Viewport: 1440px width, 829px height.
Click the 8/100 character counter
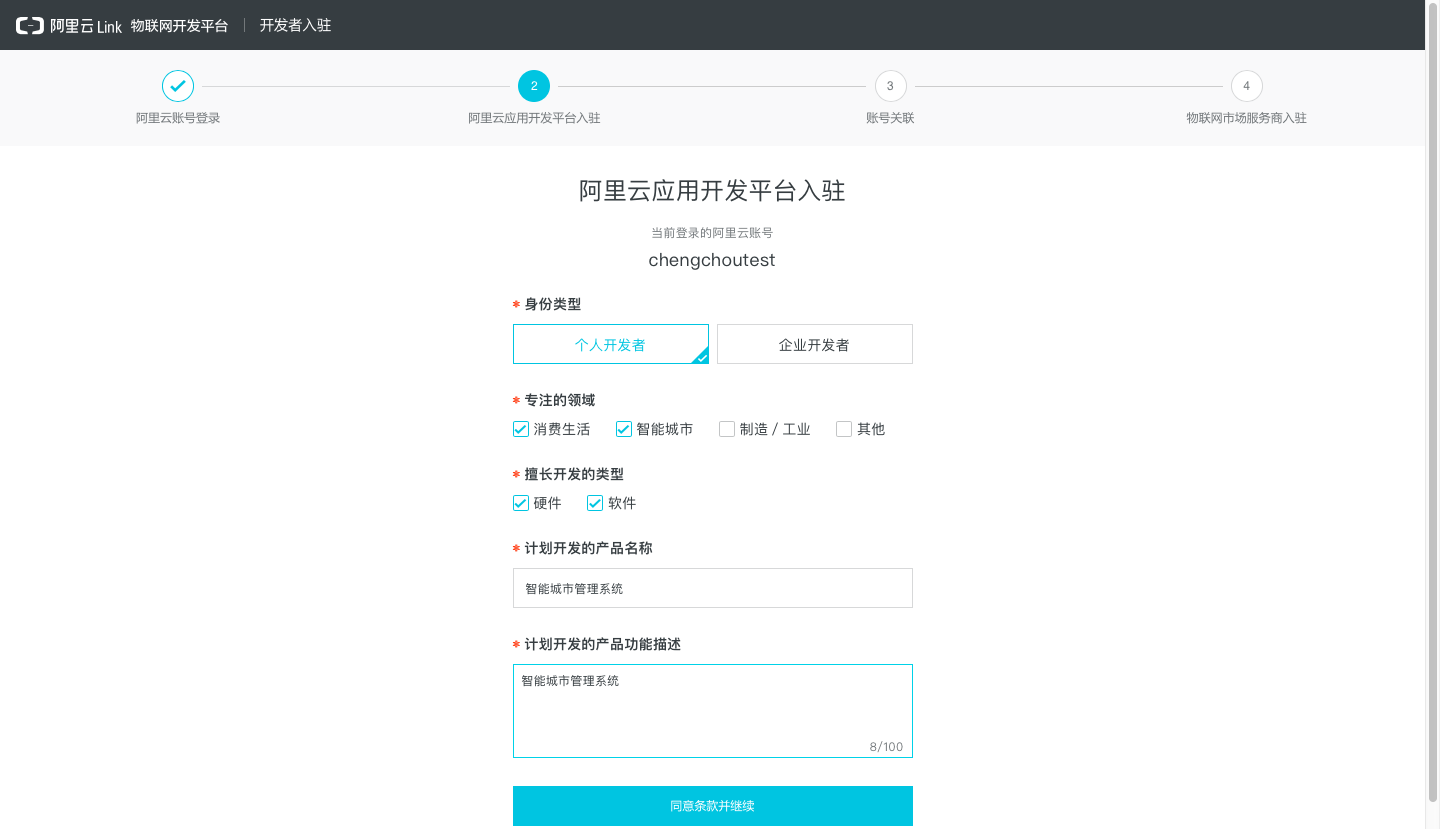click(886, 747)
